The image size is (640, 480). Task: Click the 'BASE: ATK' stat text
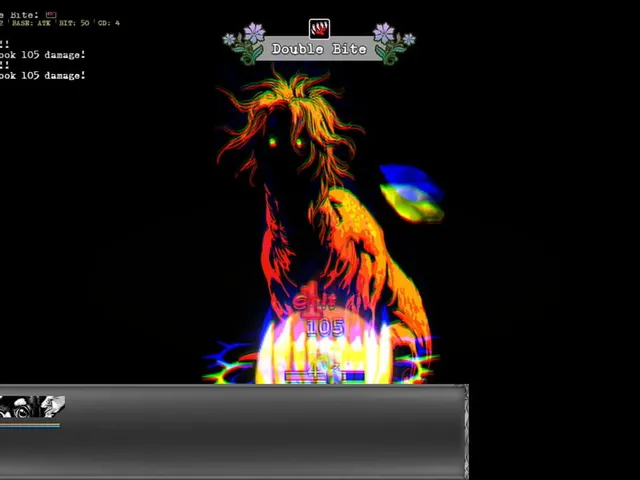pyautogui.click(x=31, y=23)
